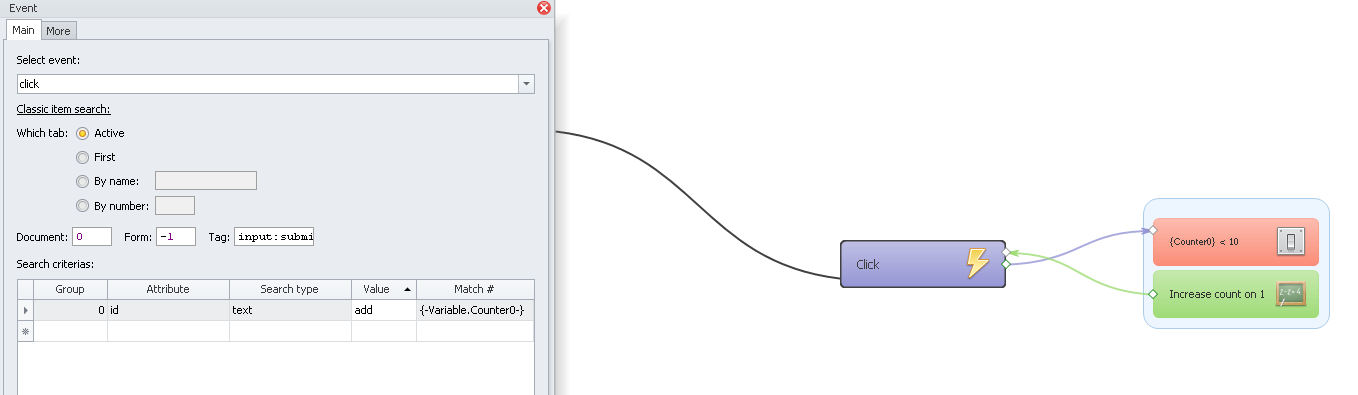This screenshot has width=1358, height=395.
Task: Click the lightning bolt icon on Click node
Action: [978, 263]
